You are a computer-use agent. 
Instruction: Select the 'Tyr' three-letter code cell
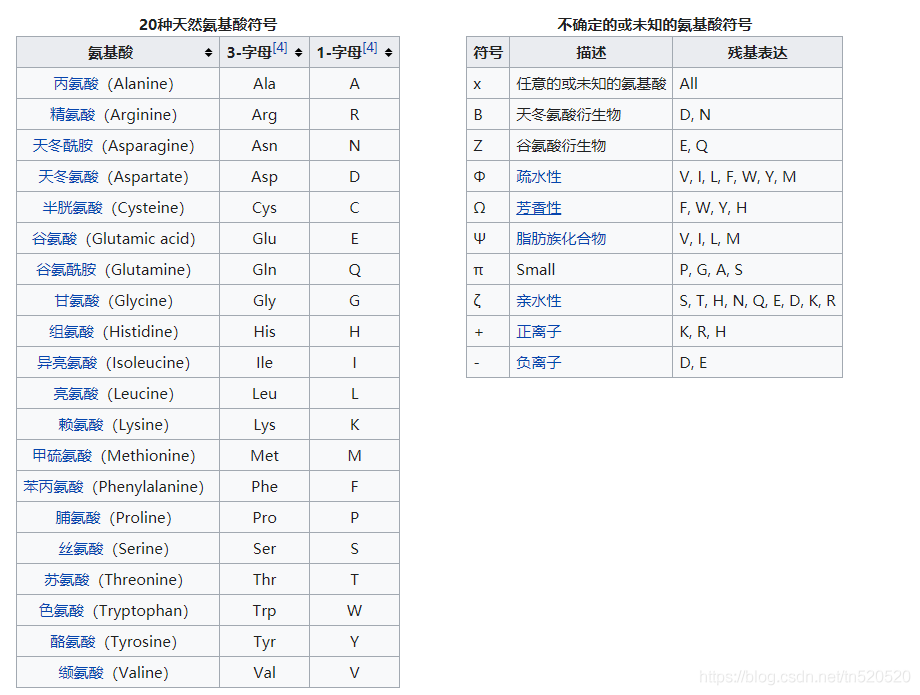265,642
